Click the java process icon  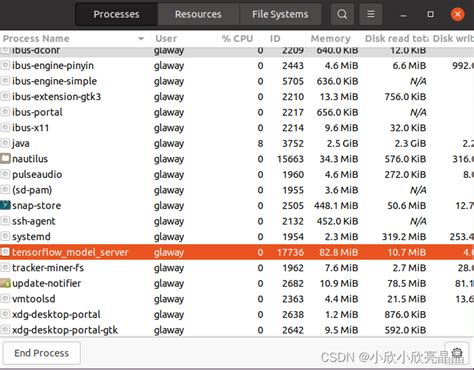tap(5, 143)
